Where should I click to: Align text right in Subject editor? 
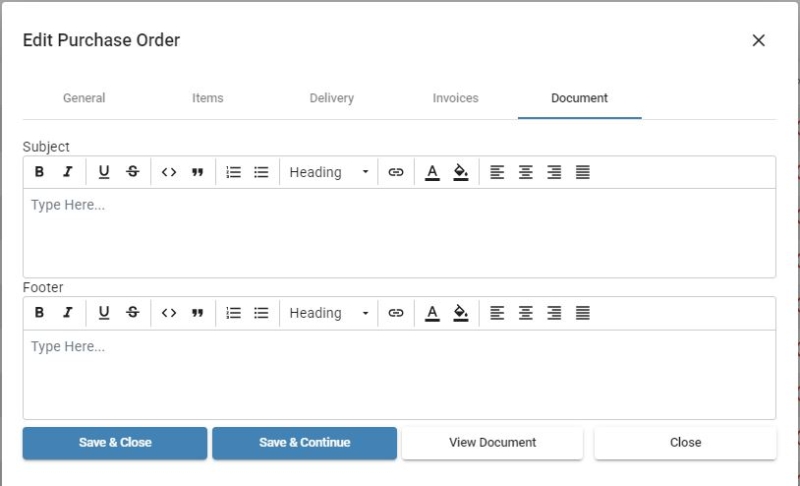point(554,172)
